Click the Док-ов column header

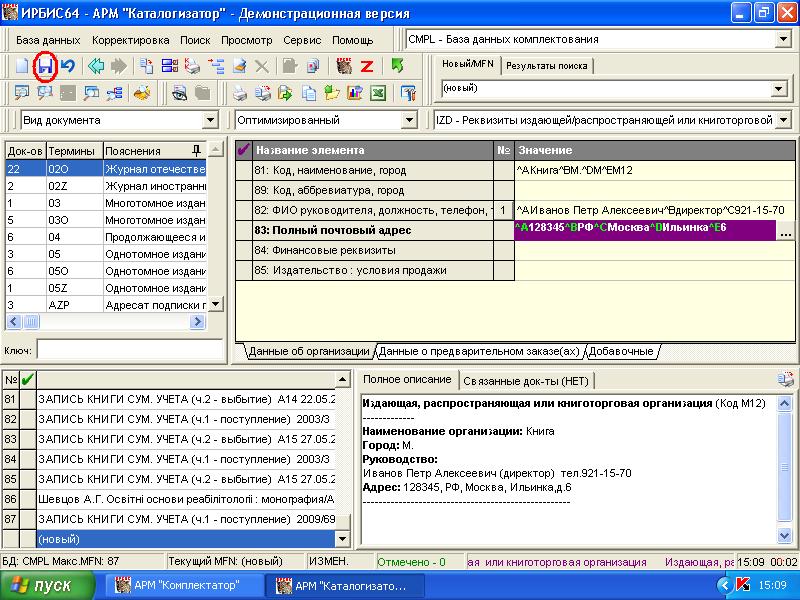pos(26,151)
